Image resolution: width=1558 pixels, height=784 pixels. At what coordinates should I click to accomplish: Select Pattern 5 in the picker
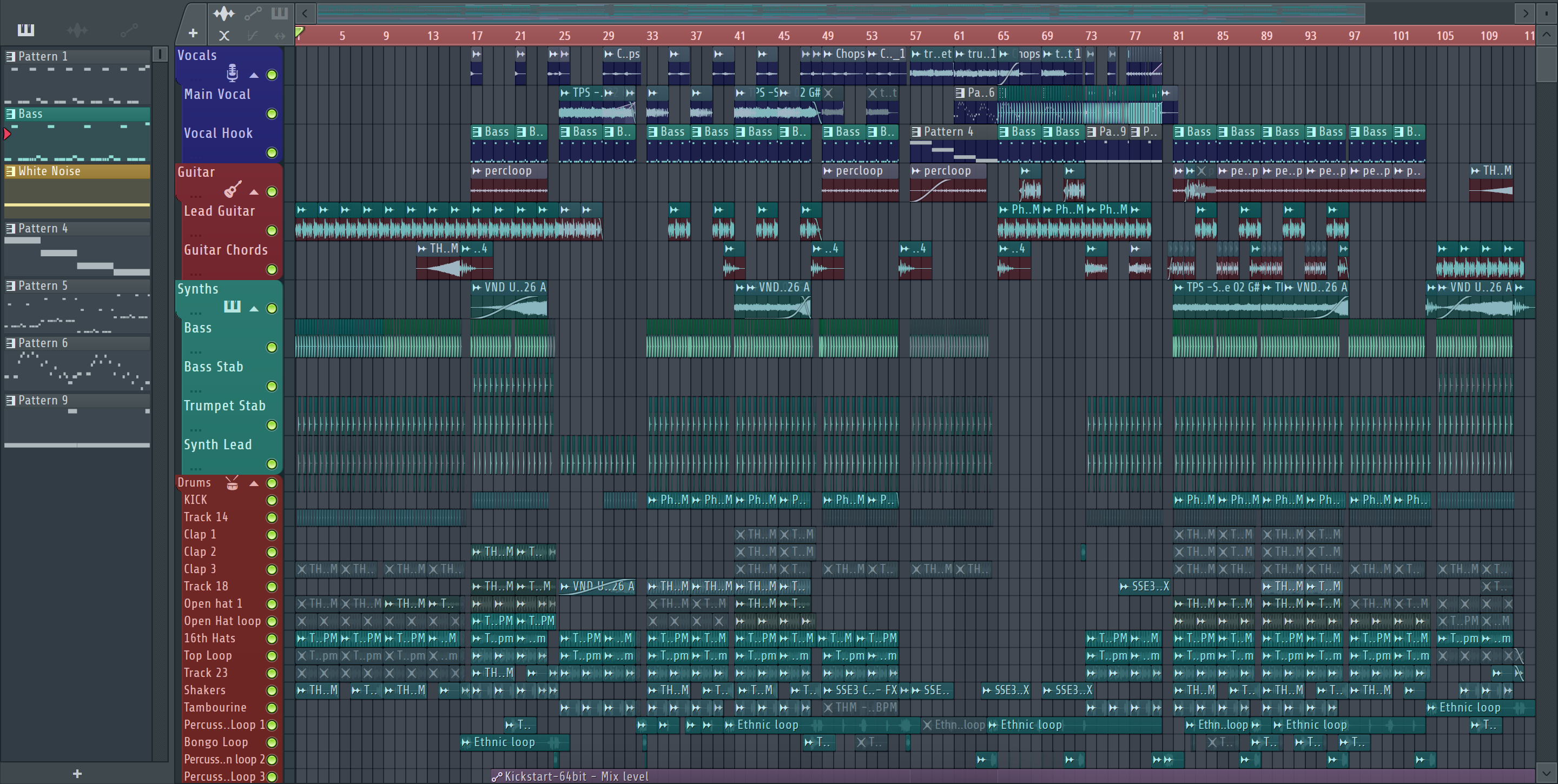pos(77,307)
